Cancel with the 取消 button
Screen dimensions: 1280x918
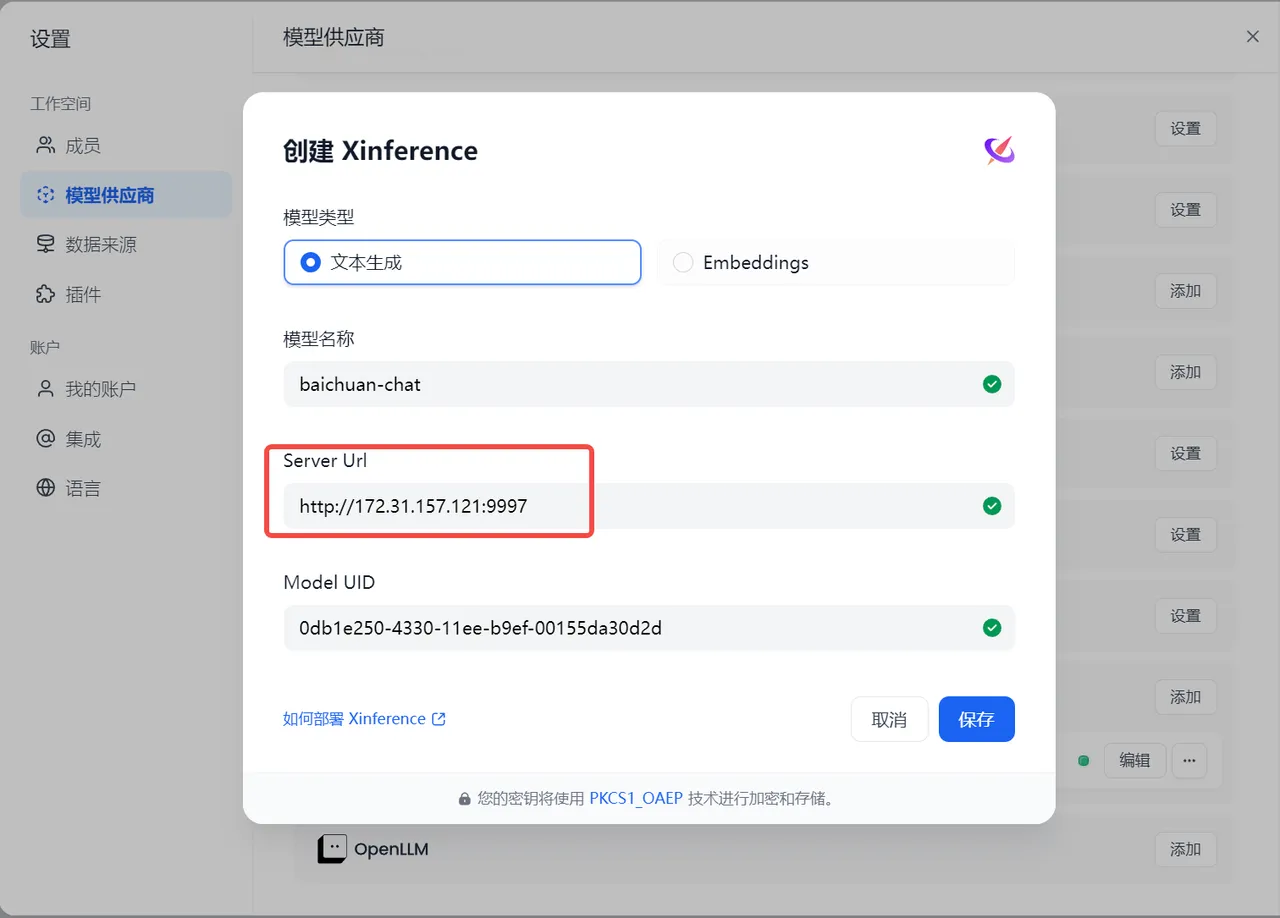point(889,719)
